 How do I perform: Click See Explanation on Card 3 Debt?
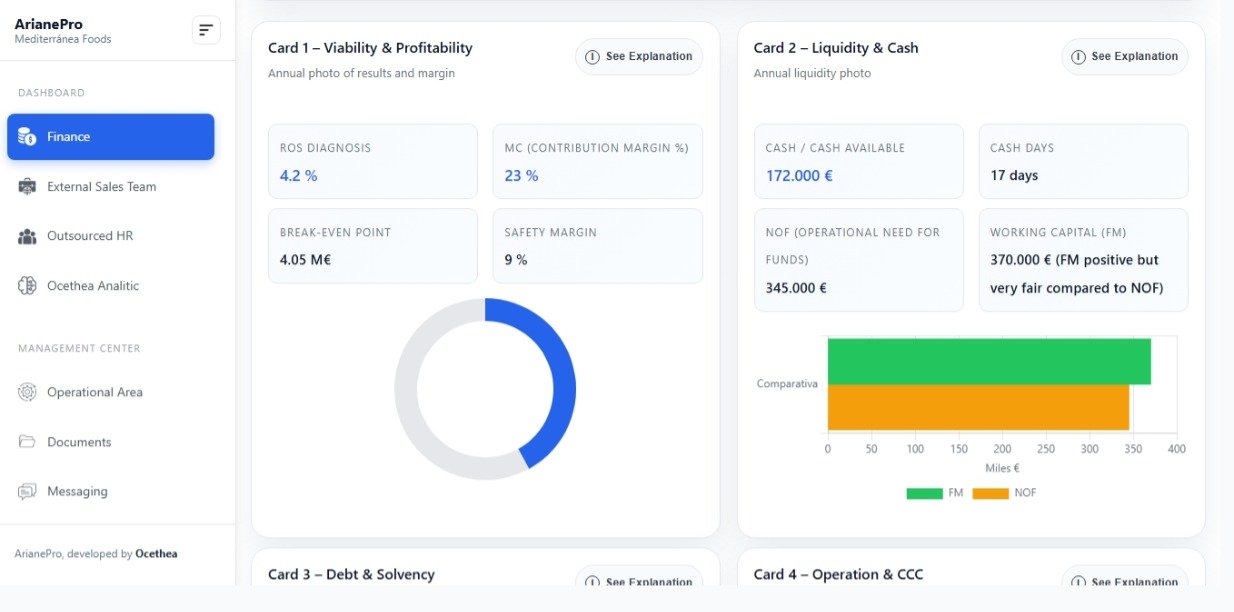[639, 581]
